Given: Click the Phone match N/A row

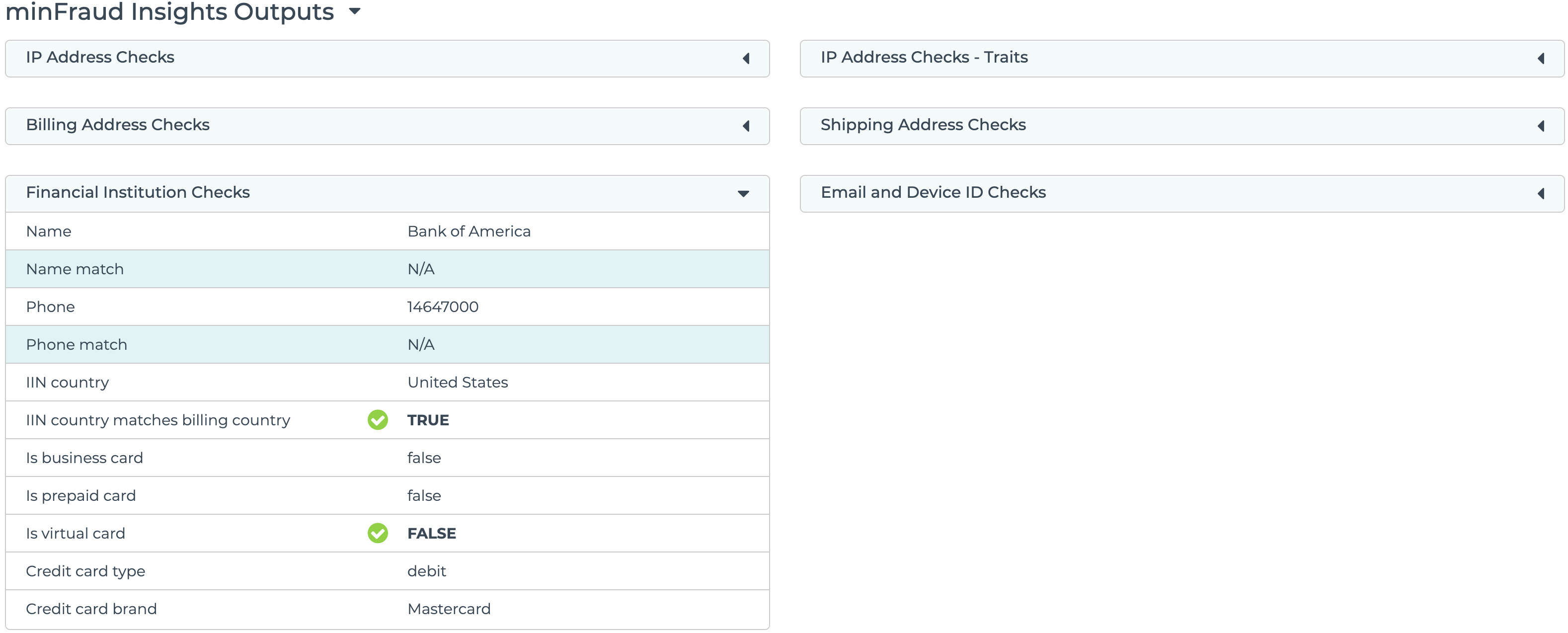Looking at the screenshot, I should point(421,344).
